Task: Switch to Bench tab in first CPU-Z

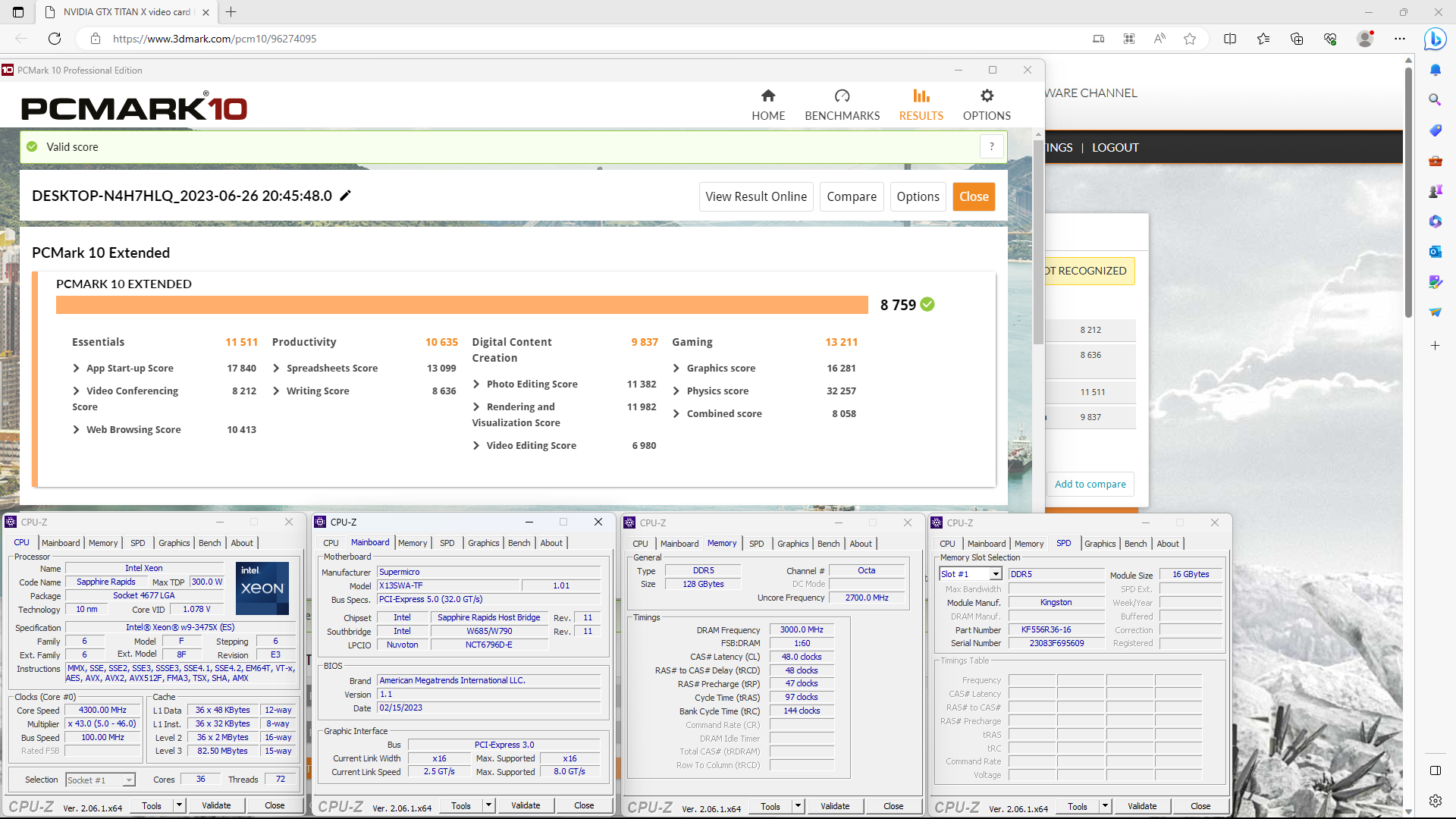Action: (x=209, y=543)
